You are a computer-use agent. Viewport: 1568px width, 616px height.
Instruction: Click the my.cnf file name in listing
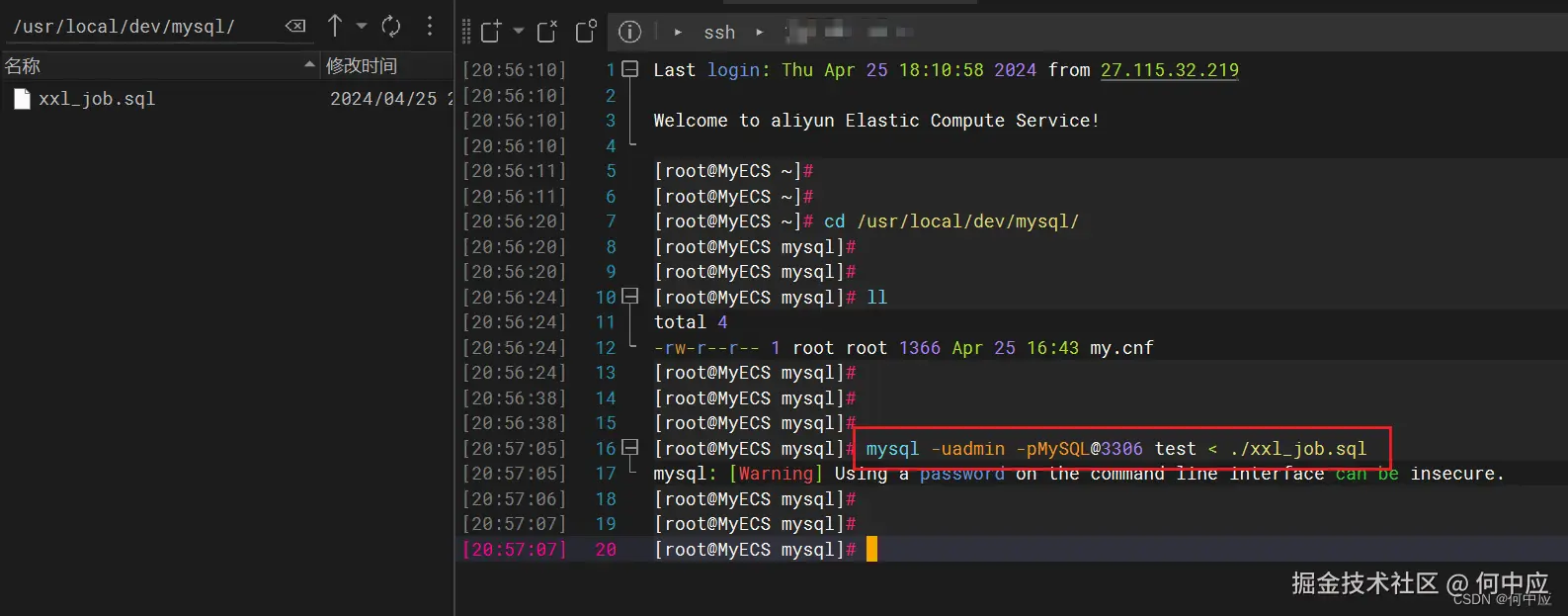[1121, 348]
